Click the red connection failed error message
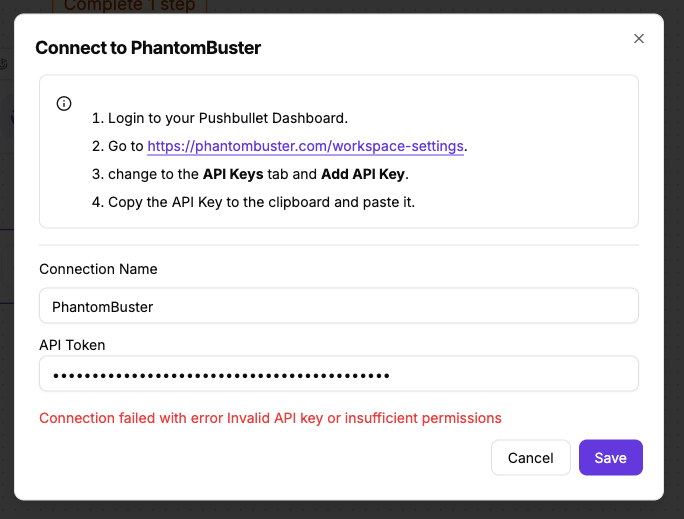 [x=270, y=418]
